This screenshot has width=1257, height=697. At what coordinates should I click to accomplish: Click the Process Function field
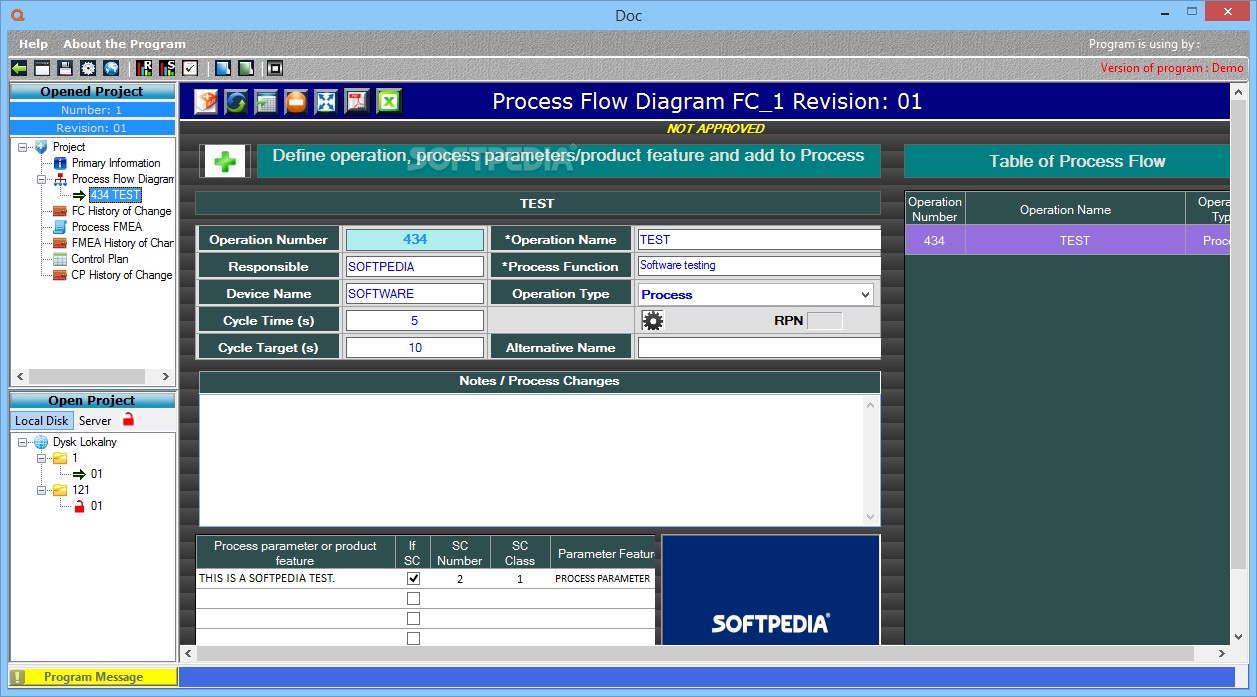pos(759,266)
